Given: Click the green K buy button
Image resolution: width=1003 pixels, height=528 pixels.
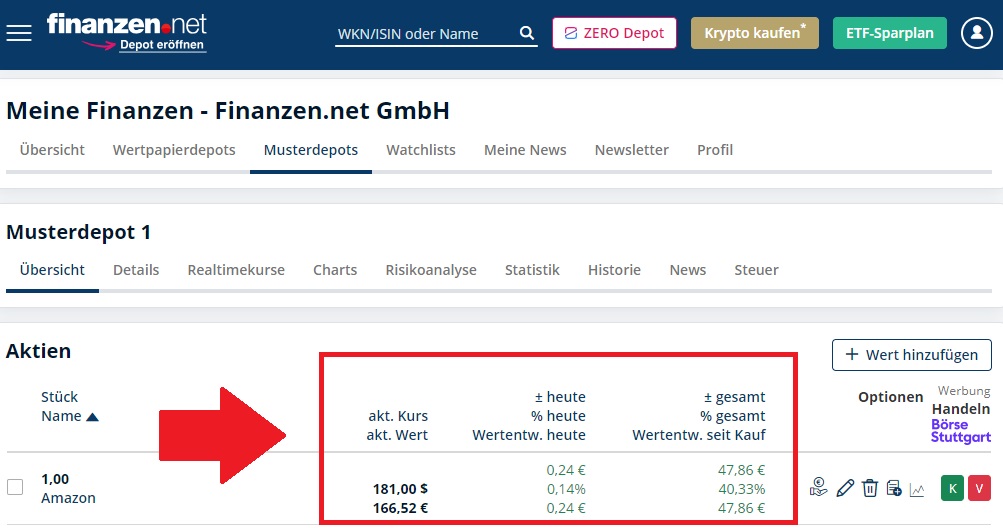Looking at the screenshot, I should [x=952, y=488].
